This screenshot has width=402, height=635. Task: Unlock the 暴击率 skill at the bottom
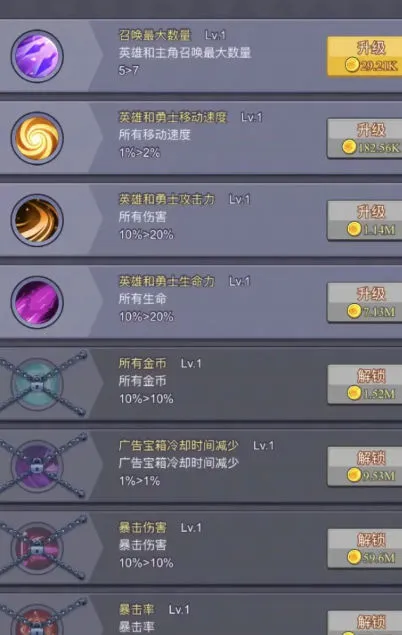pyautogui.click(x=364, y=623)
